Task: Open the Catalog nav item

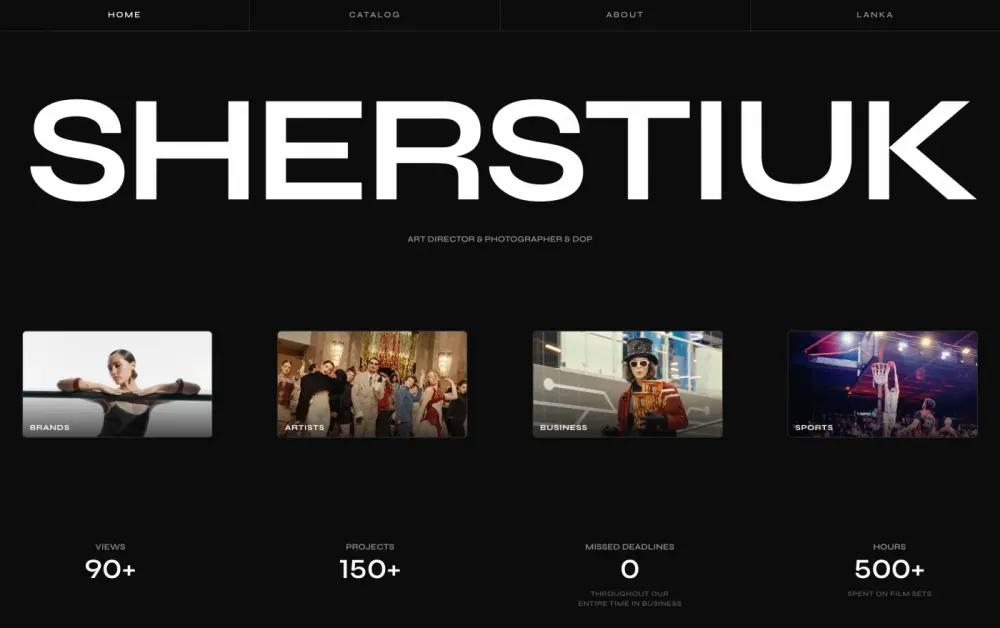Action: 374,15
